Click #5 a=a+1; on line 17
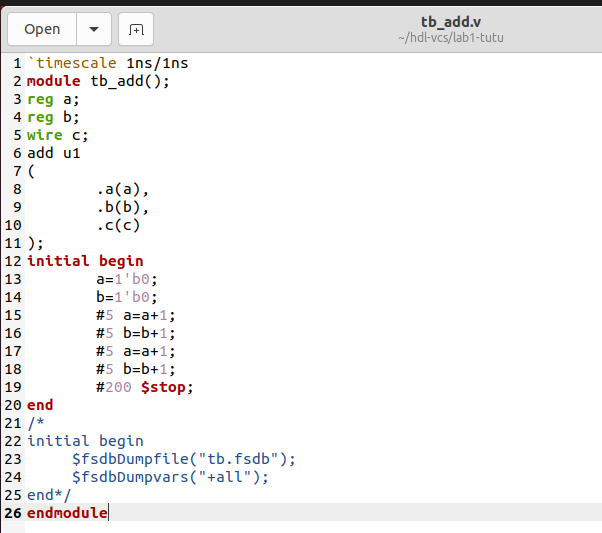This screenshot has height=533, width=602. (136, 351)
